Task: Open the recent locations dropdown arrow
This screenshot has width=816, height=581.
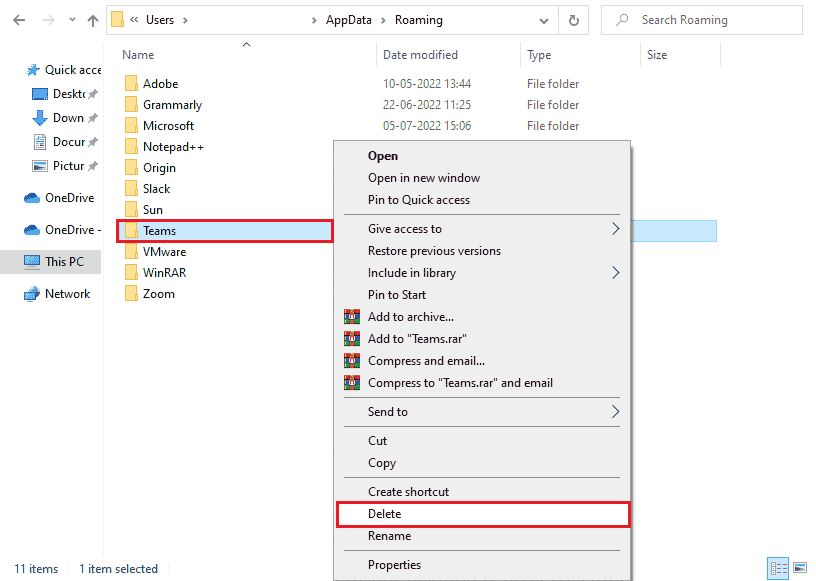Action: 72,20
